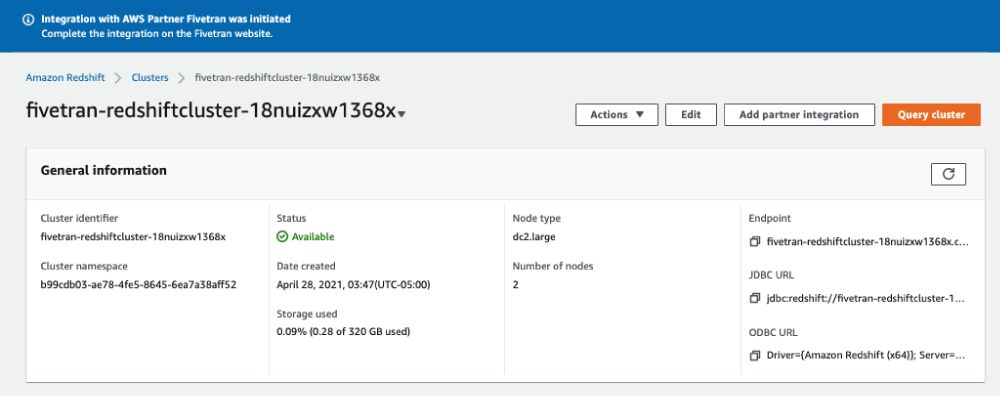This screenshot has height=396, width=1000.
Task: Select the Cluster namespace ID b99cdb03-ae78...
Action: pyautogui.click(x=138, y=284)
